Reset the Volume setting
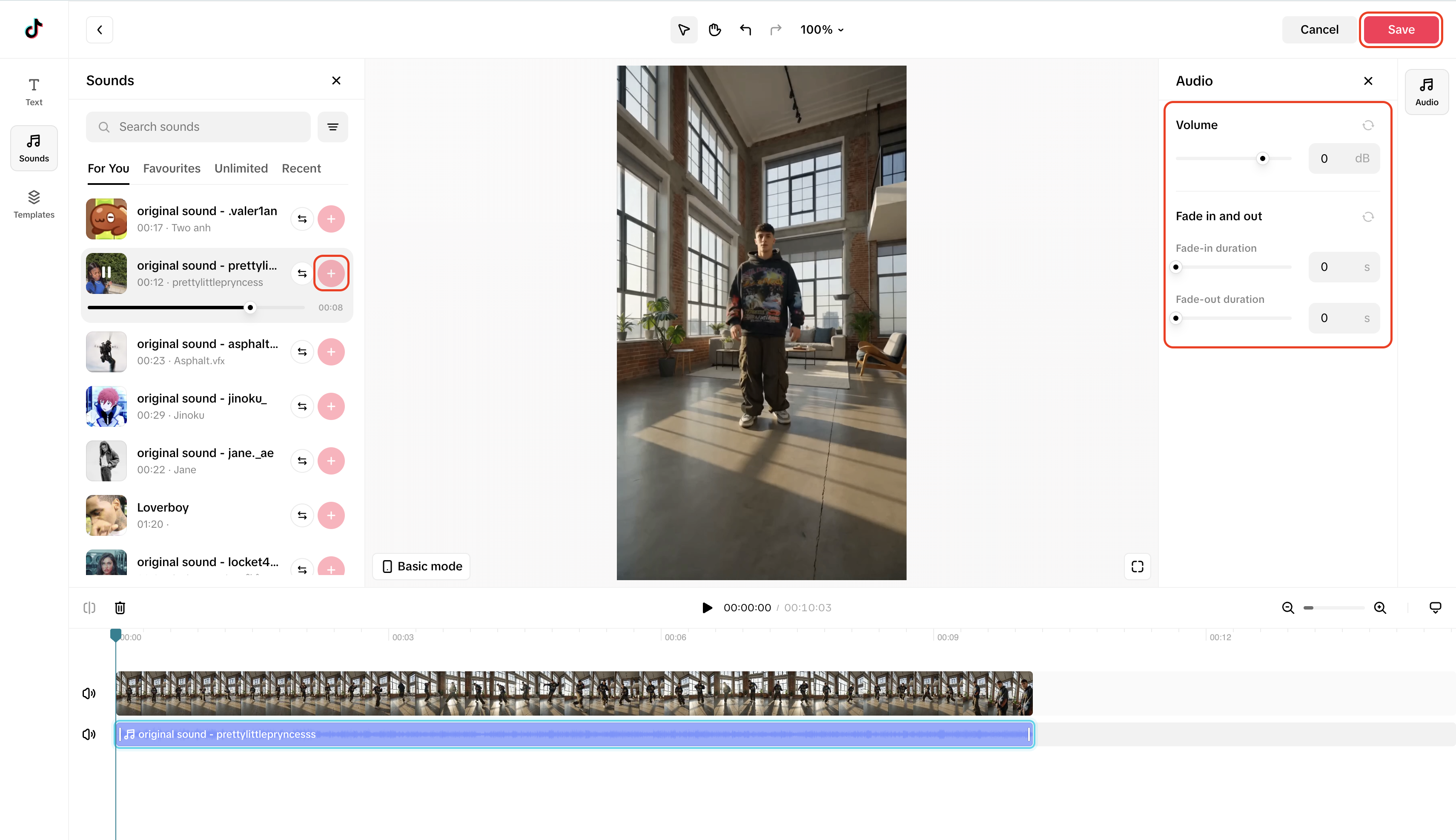The image size is (1456, 840). point(1368,125)
